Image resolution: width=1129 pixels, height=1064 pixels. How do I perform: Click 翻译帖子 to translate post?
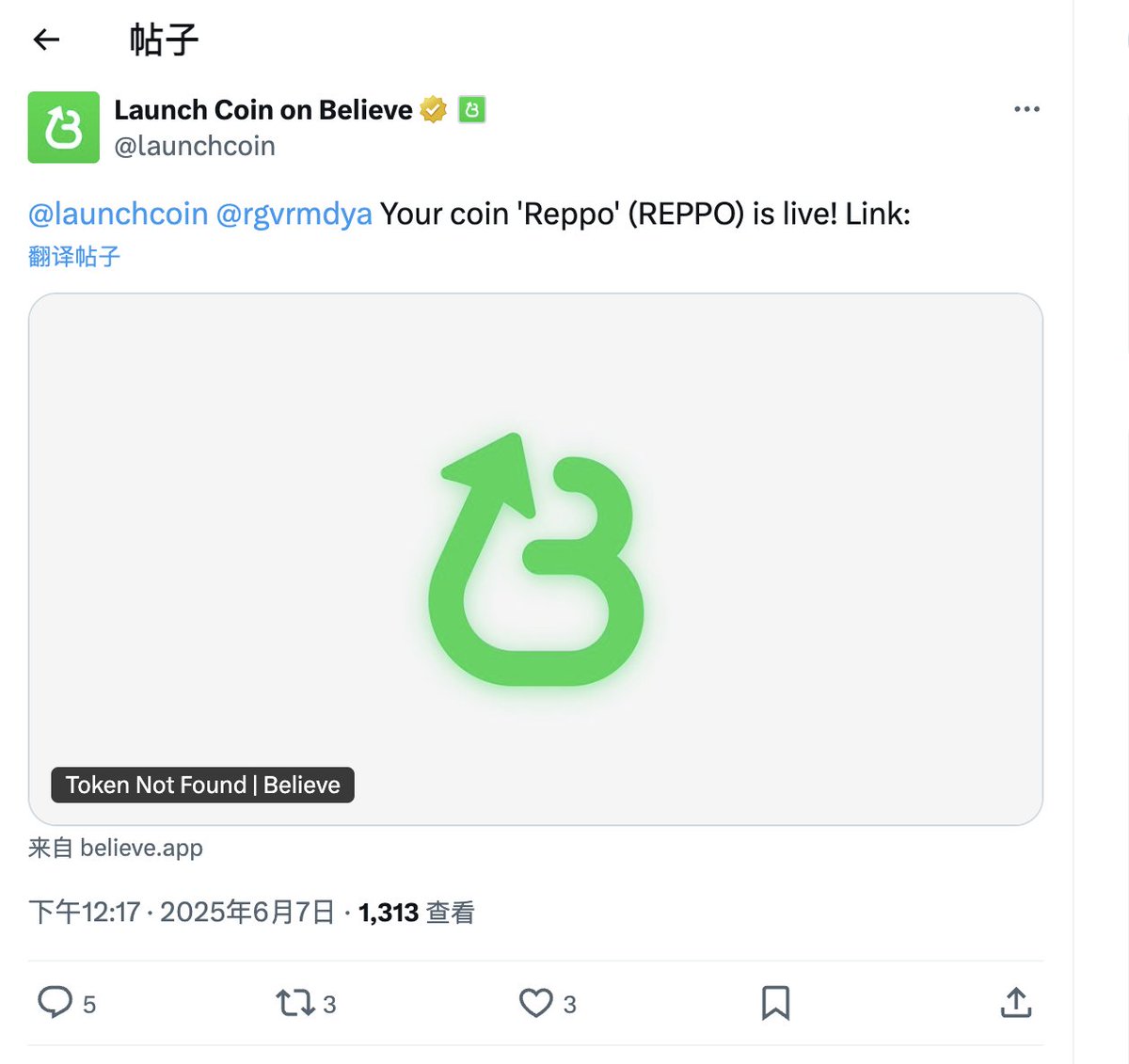(x=74, y=257)
